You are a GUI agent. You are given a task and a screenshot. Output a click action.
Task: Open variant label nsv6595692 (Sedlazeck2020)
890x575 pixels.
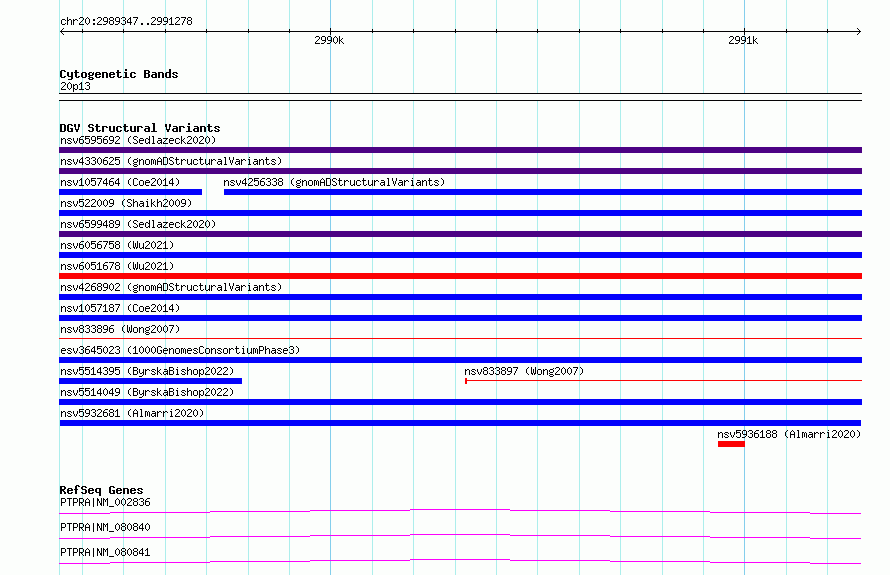click(138, 140)
